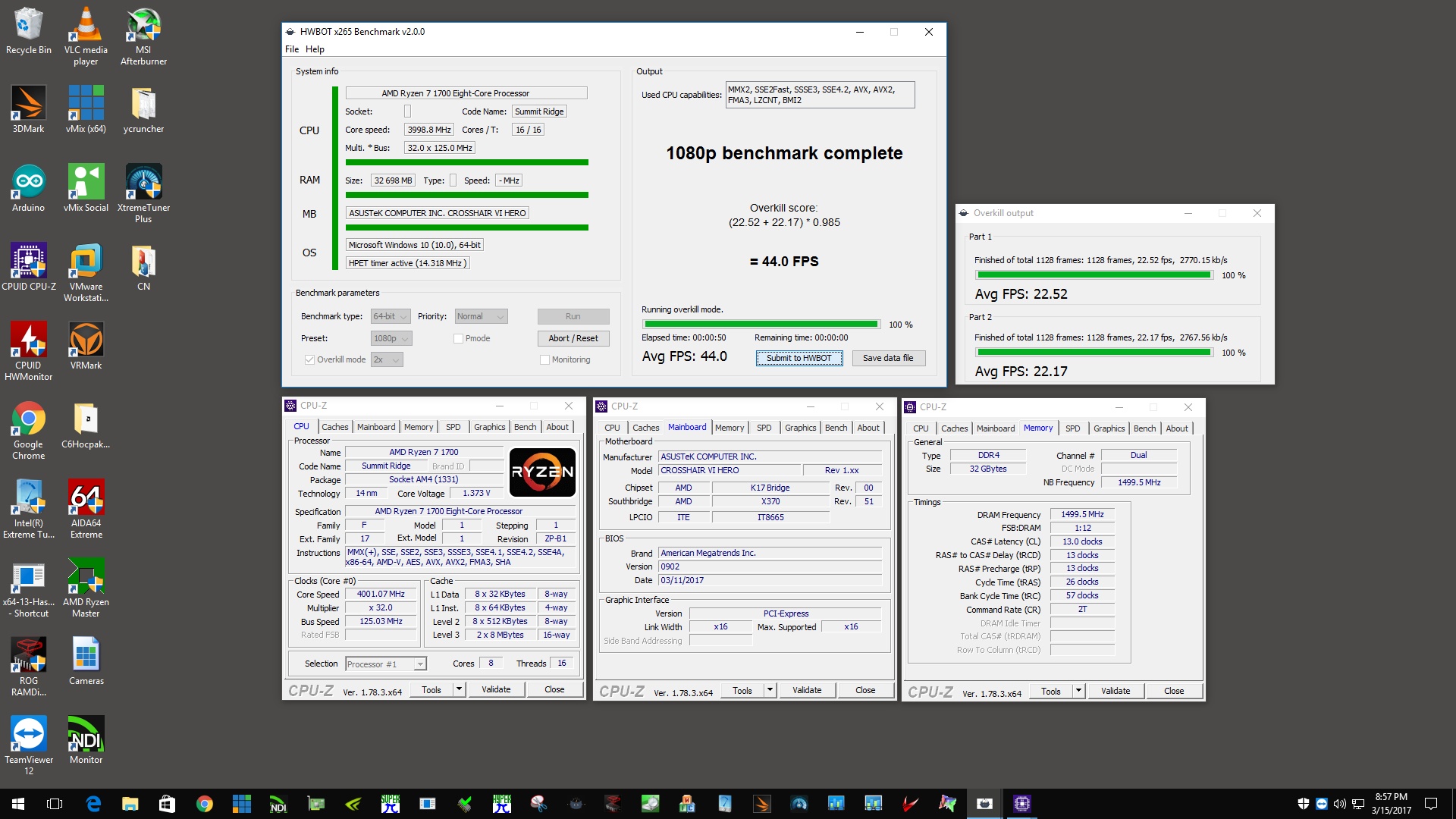Image resolution: width=1456 pixels, height=819 pixels.
Task: Click the Windows Start button
Action: click(18, 804)
